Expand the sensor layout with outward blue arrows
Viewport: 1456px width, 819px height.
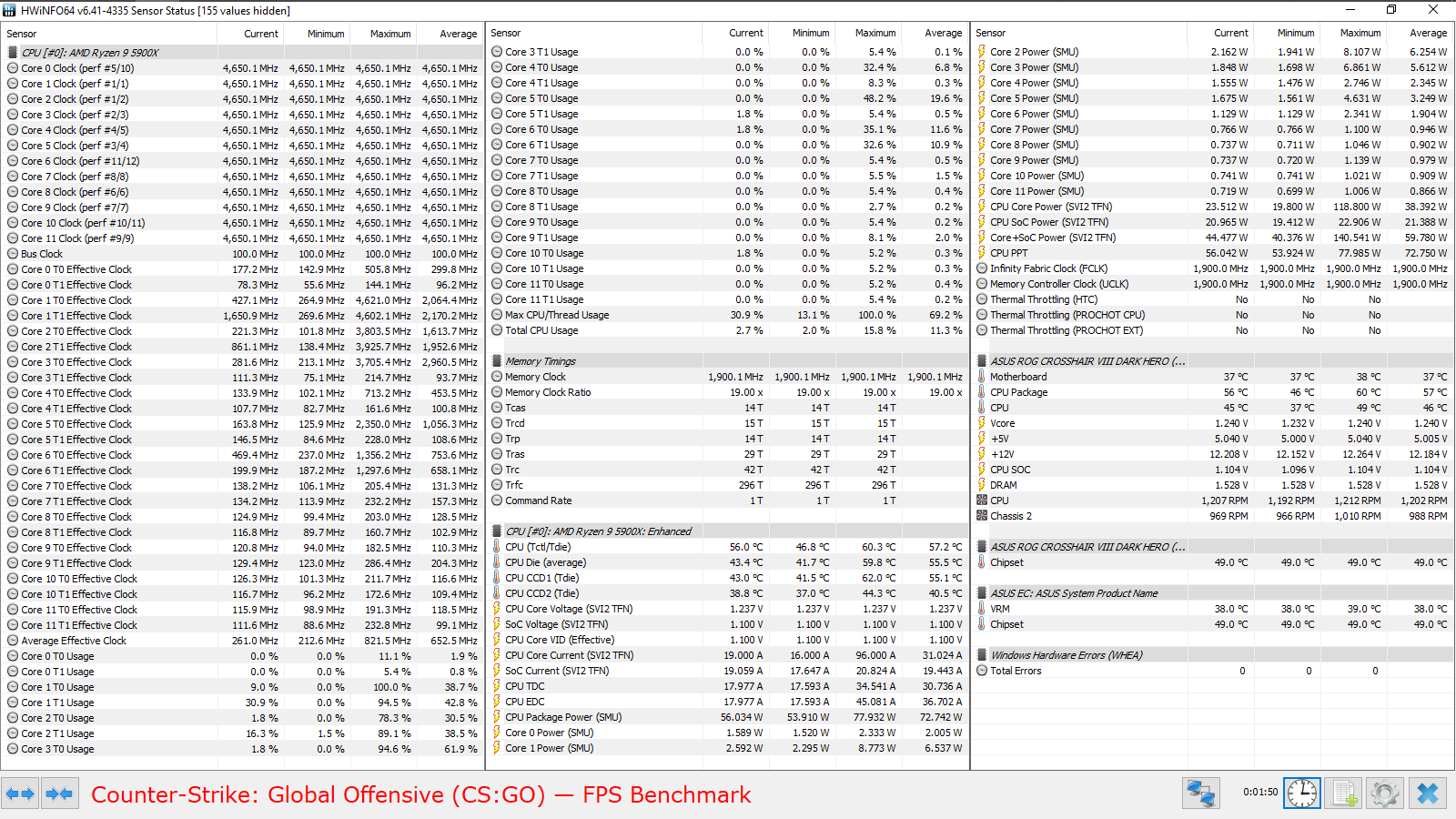[20, 794]
